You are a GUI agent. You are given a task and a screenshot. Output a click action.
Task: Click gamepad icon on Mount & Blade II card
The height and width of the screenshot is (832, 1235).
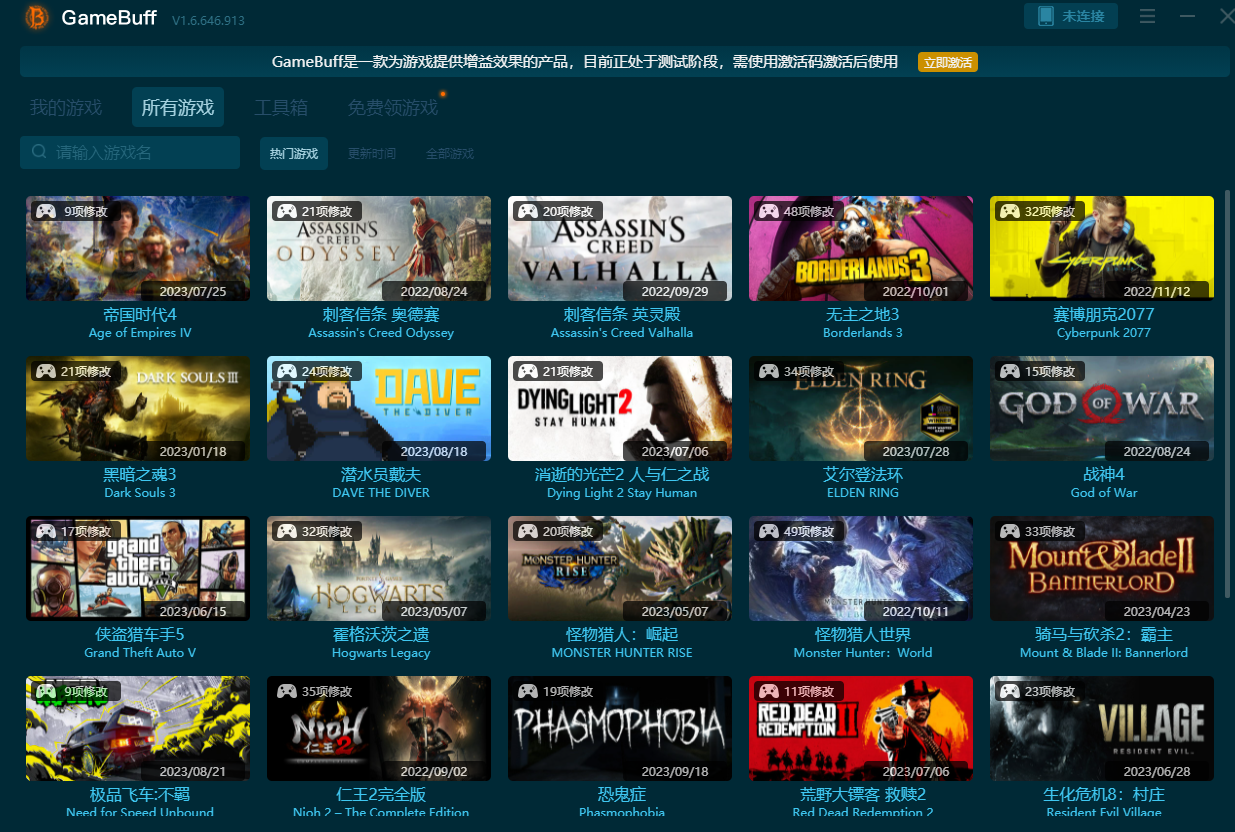pyautogui.click(x=1010, y=531)
